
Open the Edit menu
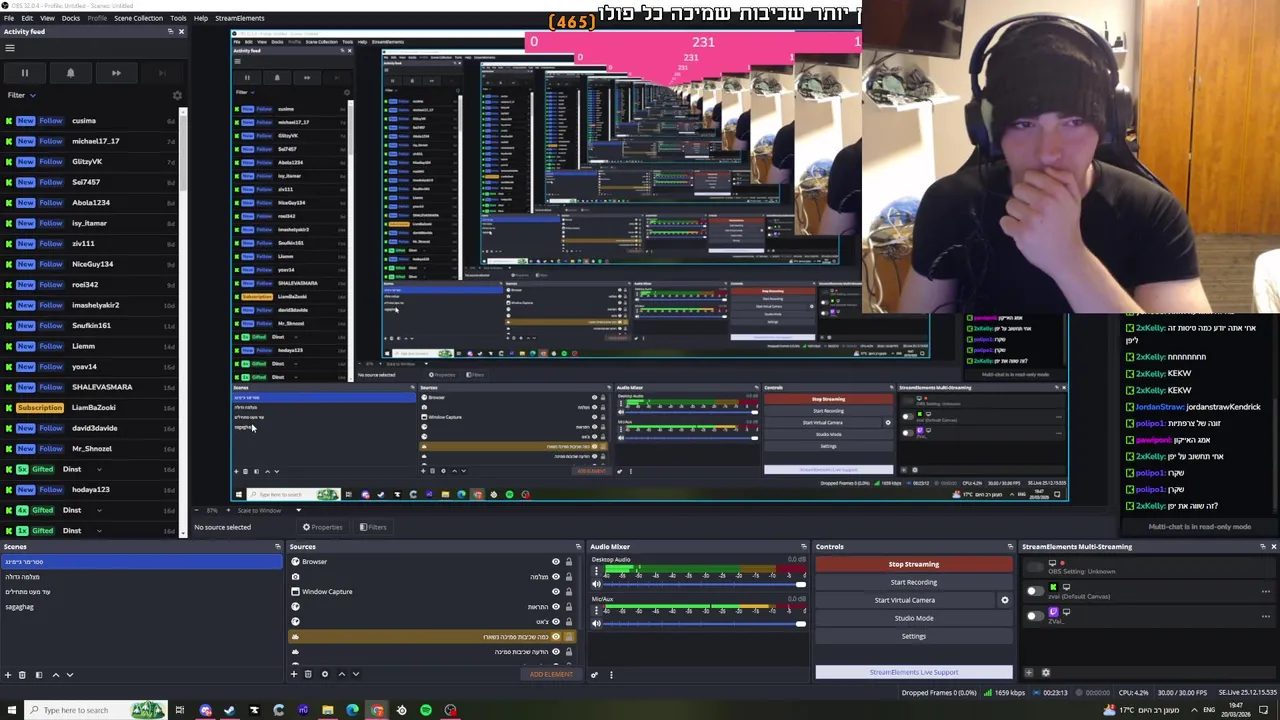pos(27,18)
